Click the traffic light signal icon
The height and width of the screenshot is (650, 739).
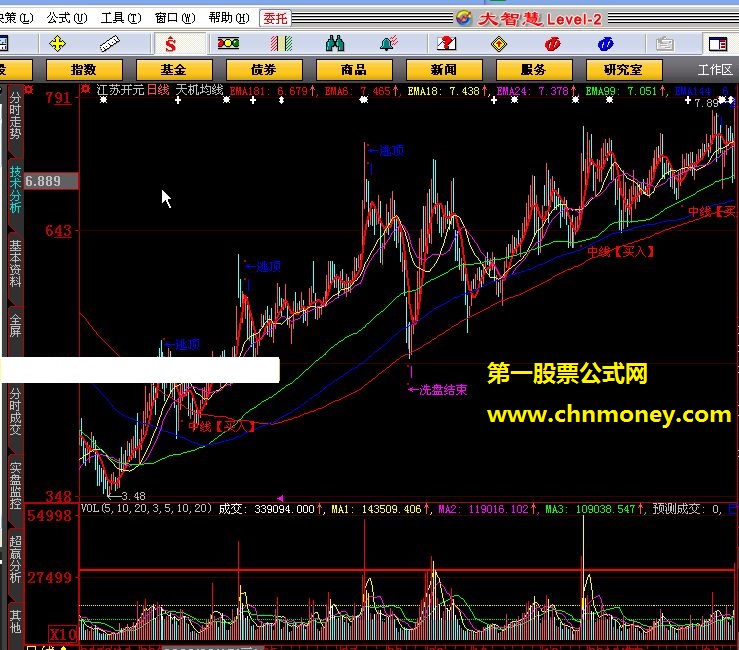tap(228, 44)
